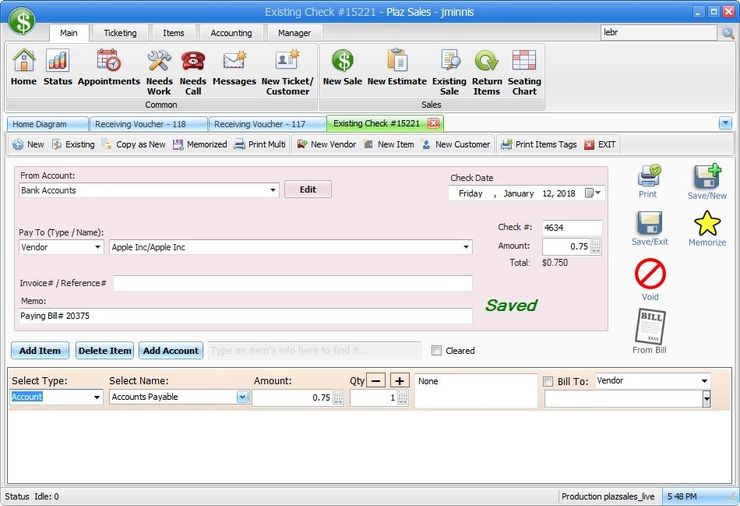The height and width of the screenshot is (506, 740).
Task: Open Memorized checks toolbar item
Action: tap(200, 144)
